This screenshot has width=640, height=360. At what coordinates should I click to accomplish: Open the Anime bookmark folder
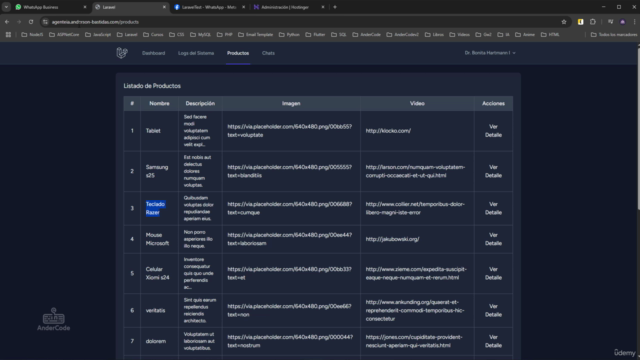pos(525,35)
